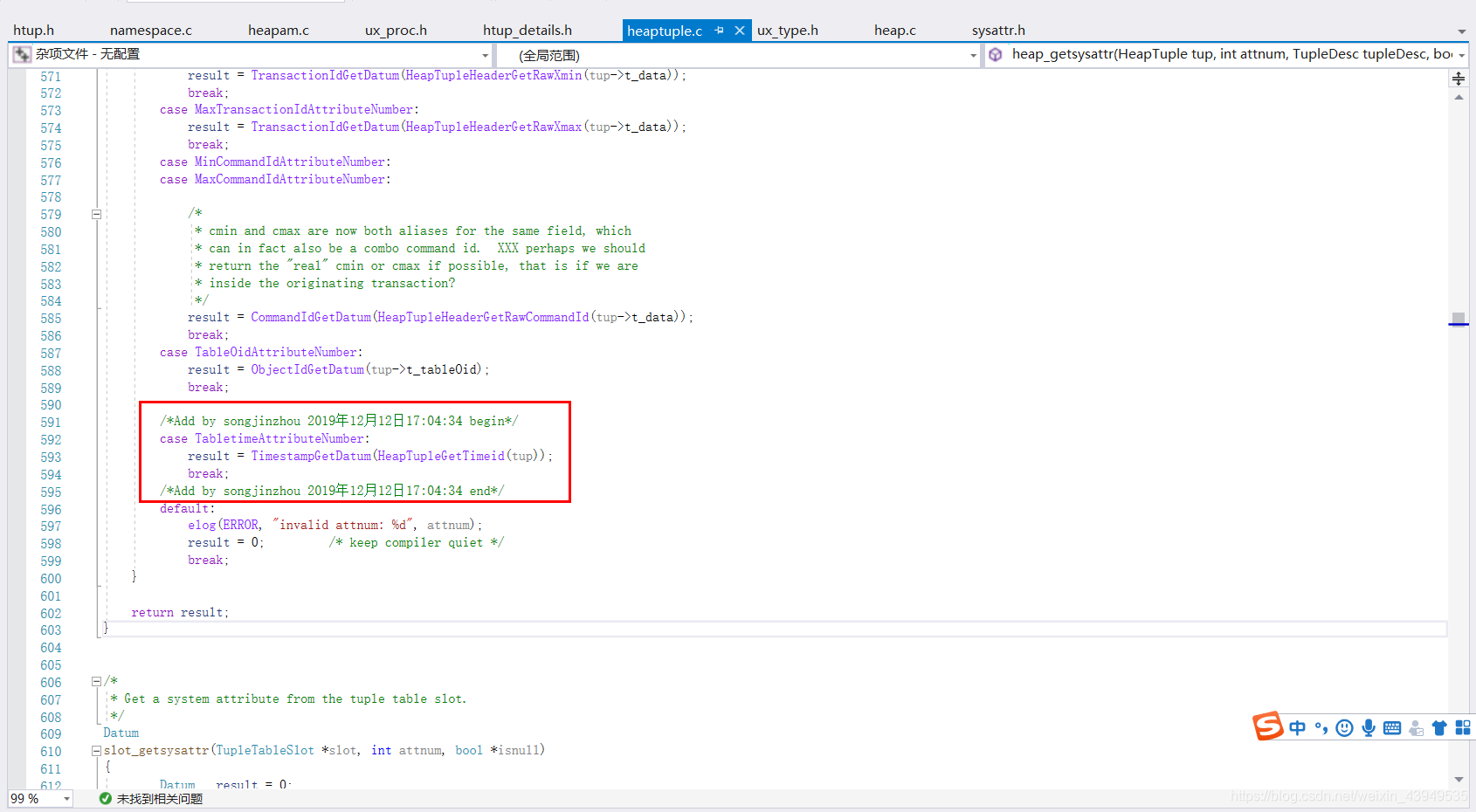Open Sogou emoji smiley panel

coord(1345,728)
